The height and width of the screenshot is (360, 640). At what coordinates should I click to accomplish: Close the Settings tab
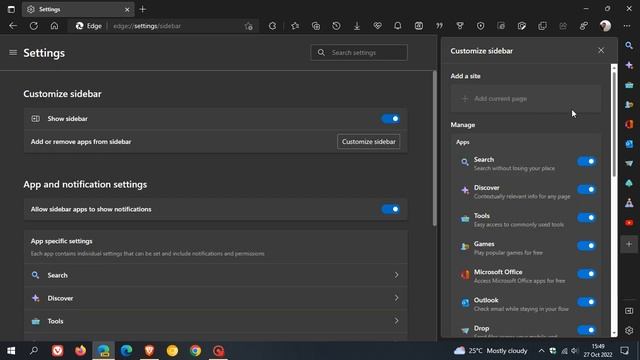(127, 9)
